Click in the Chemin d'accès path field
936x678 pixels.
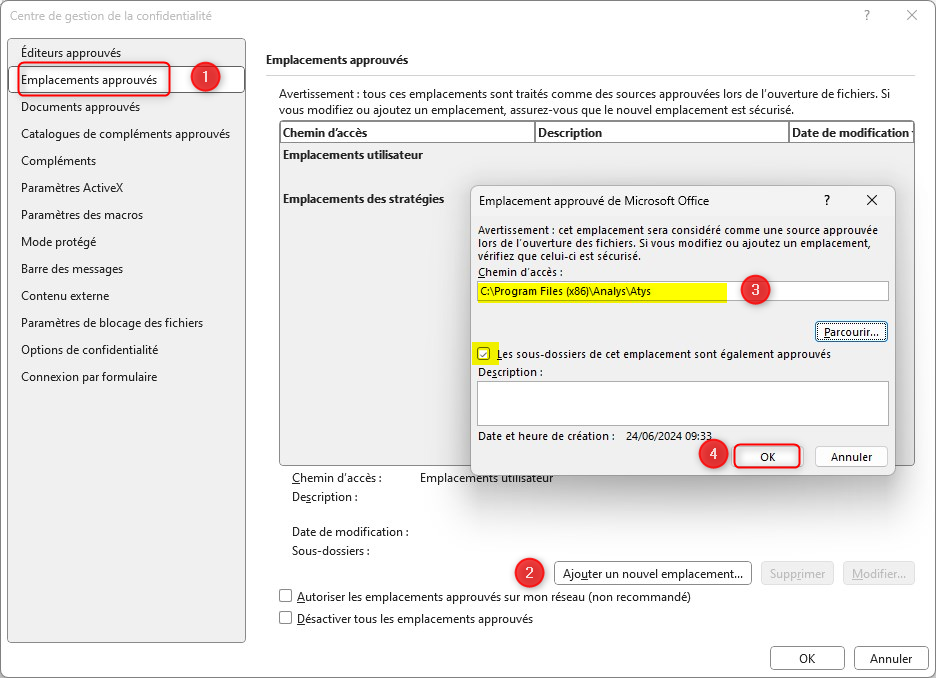682,291
